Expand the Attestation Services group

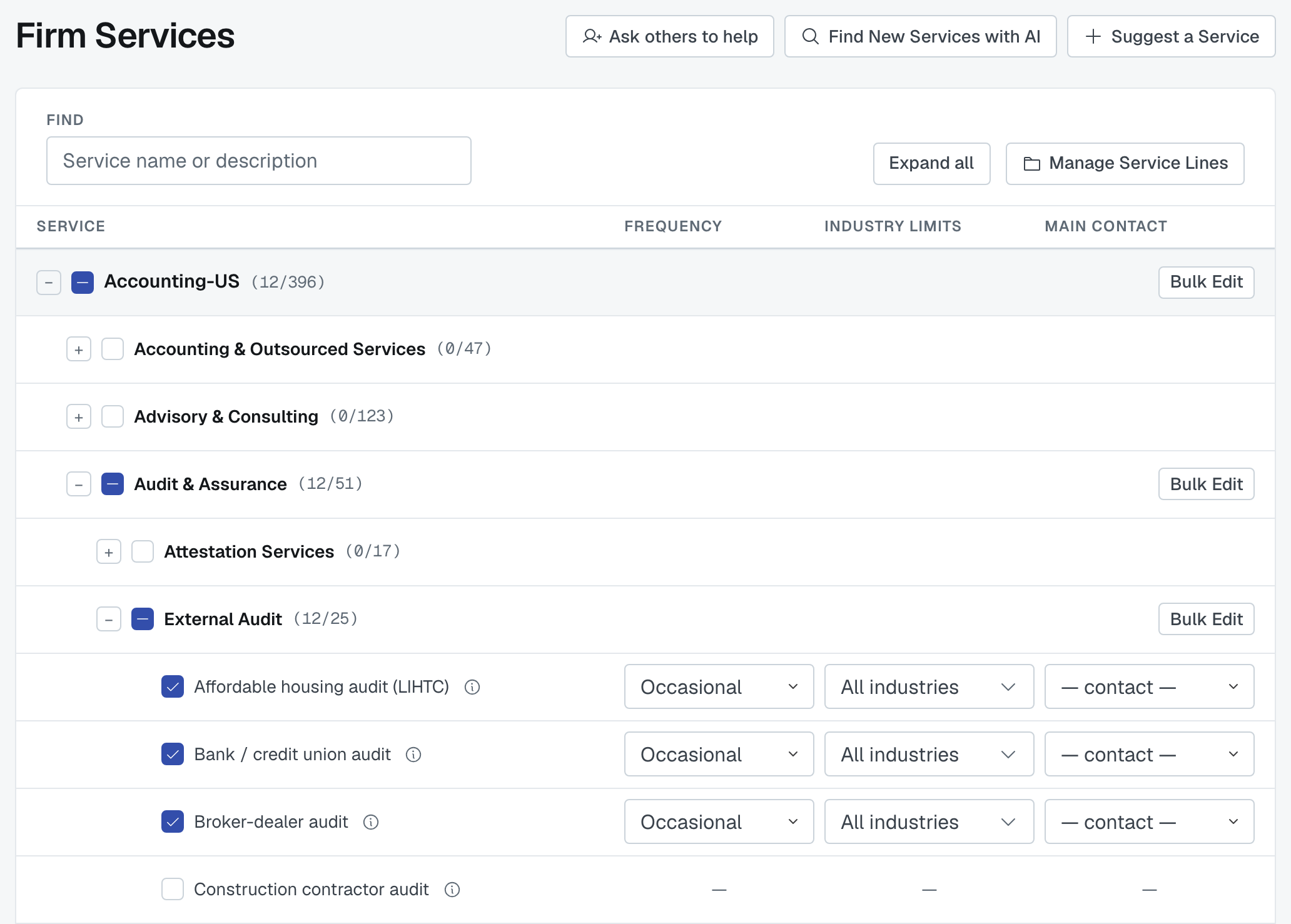[109, 552]
